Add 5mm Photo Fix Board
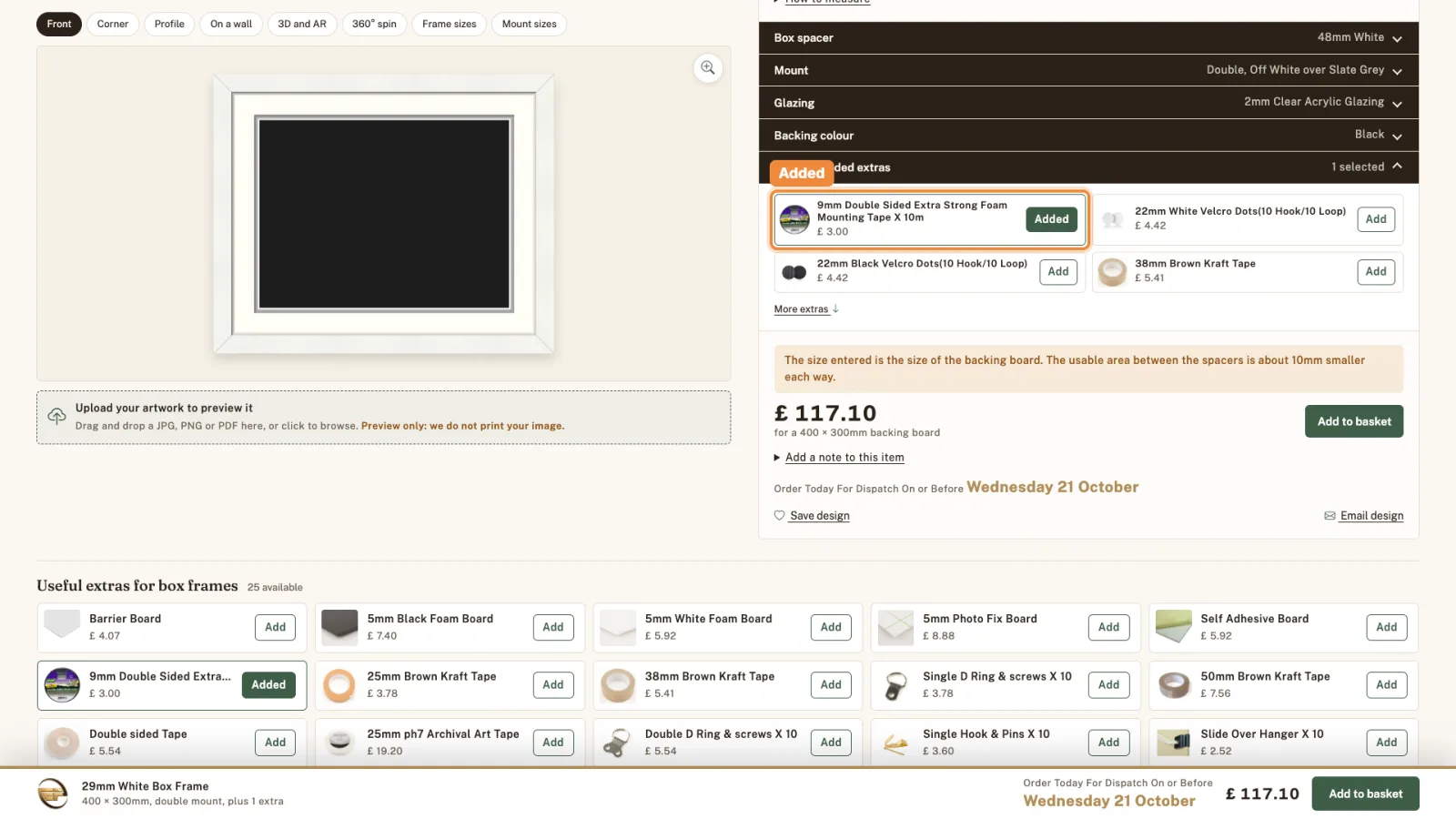The image size is (1456, 819). (x=1108, y=627)
